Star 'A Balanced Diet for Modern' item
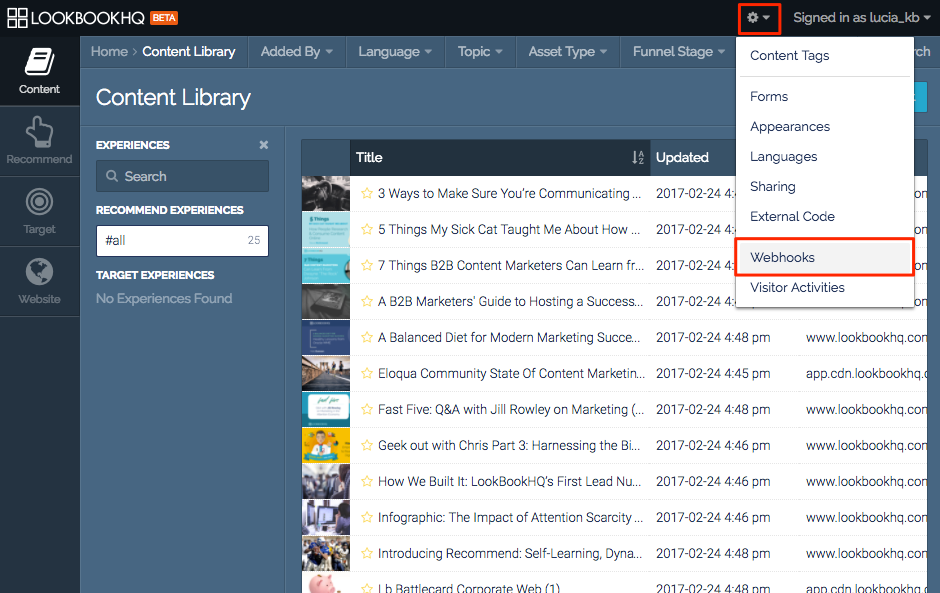Screen dimensions: 940x593 [367, 337]
